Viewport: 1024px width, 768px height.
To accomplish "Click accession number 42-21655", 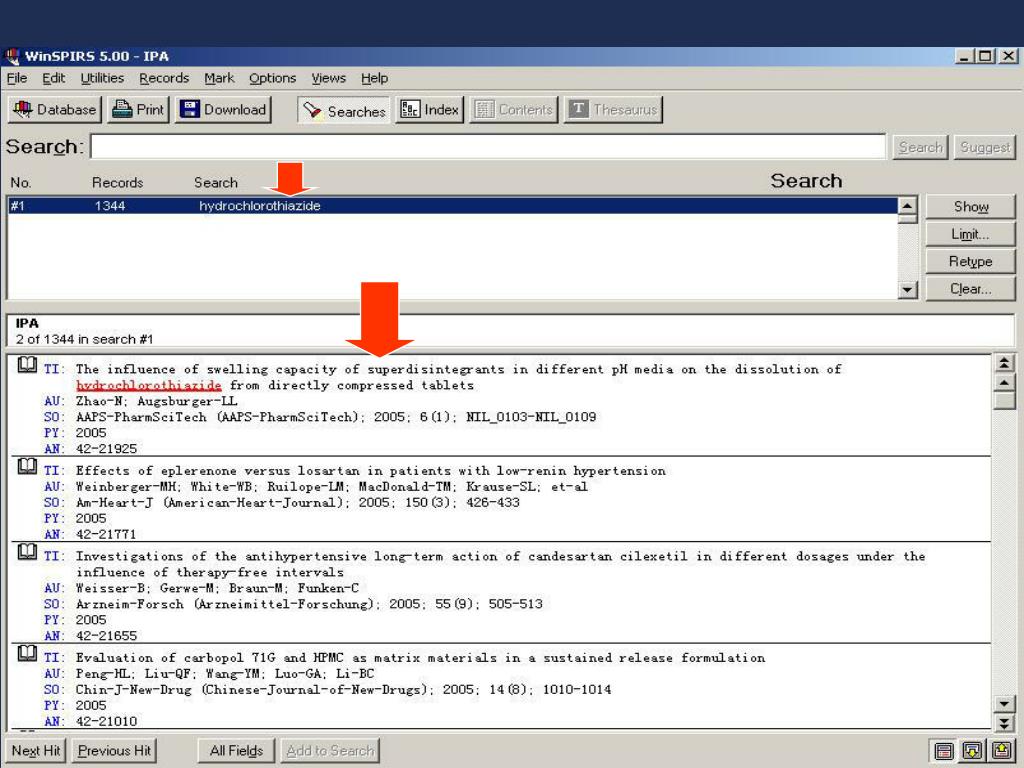I will [x=106, y=635].
